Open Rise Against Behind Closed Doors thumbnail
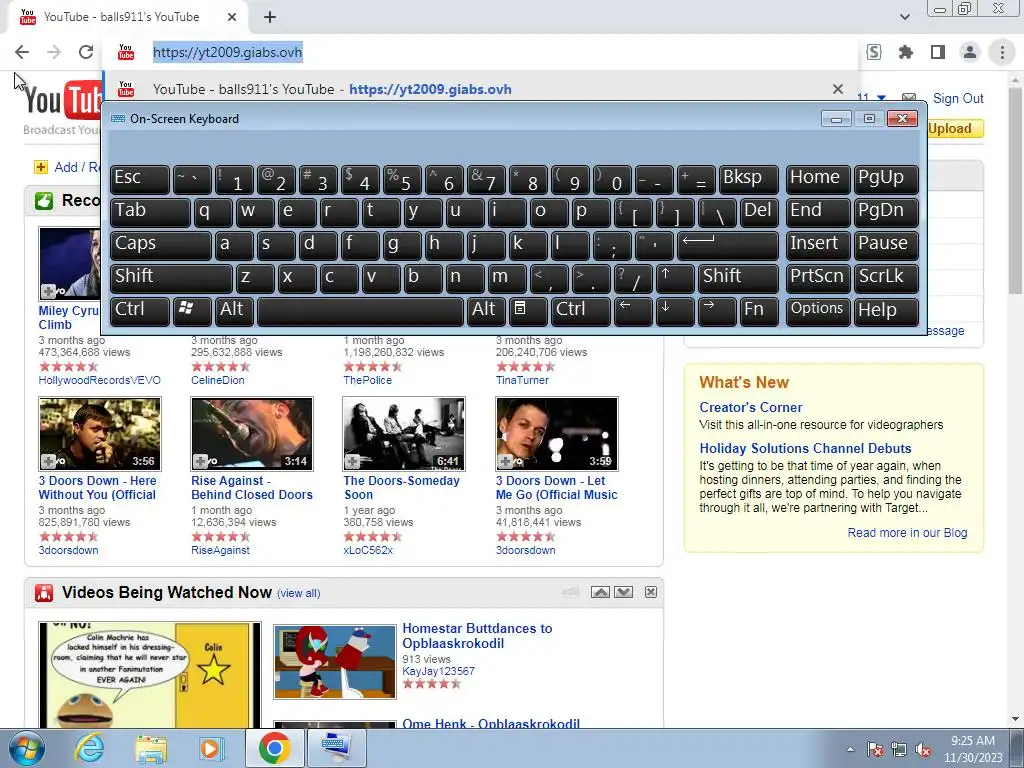This screenshot has width=1024, height=768. click(252, 434)
